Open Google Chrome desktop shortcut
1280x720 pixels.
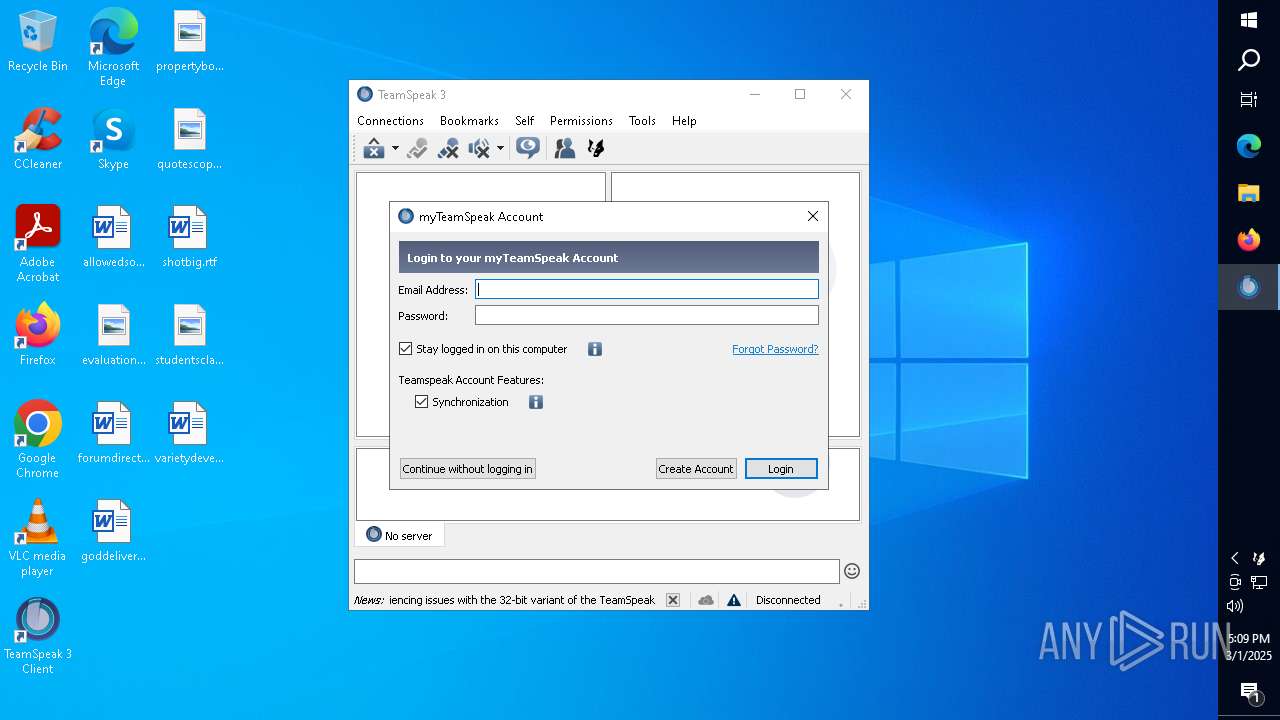pyautogui.click(x=38, y=440)
